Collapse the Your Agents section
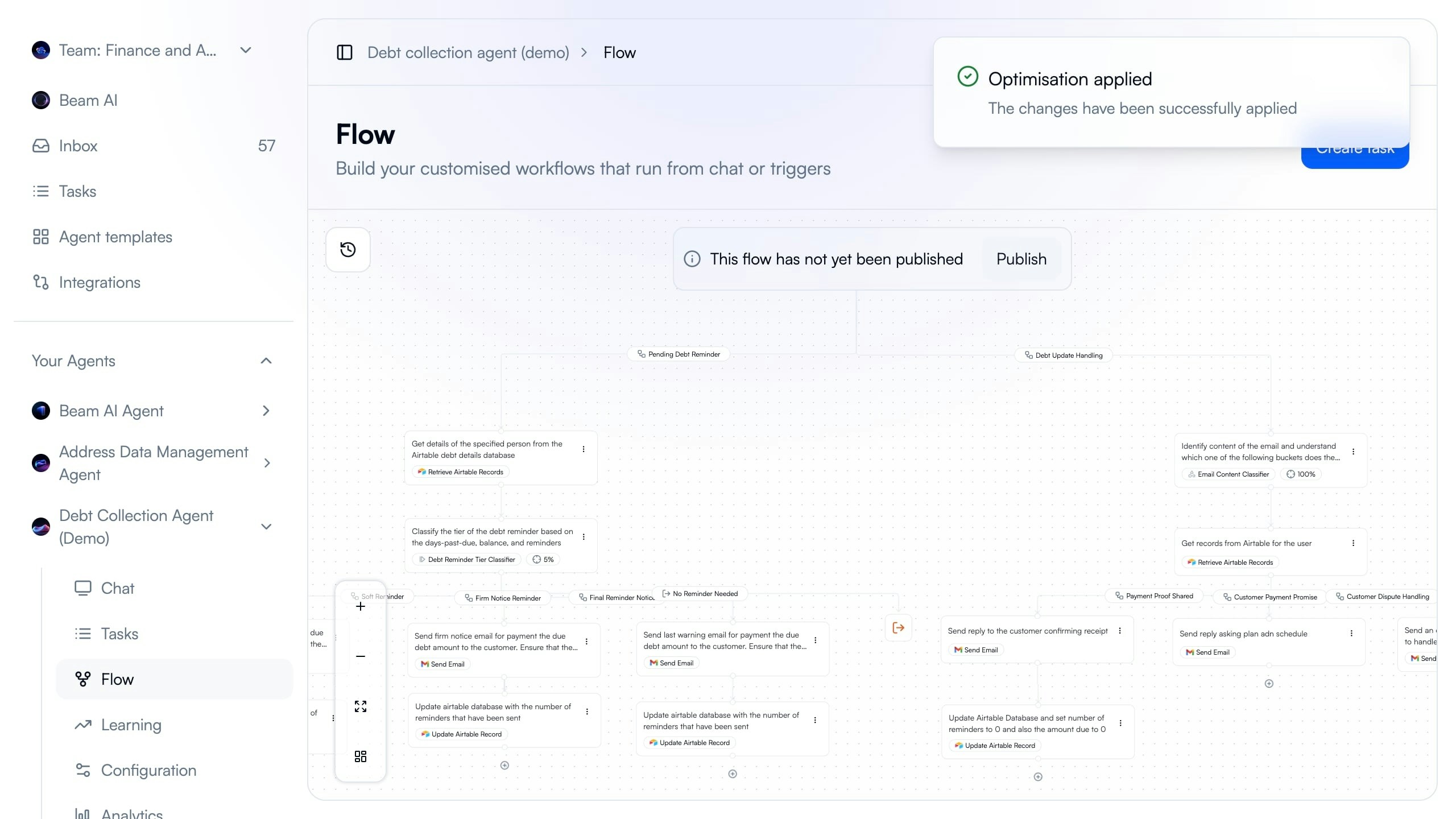1456x819 pixels. tap(266, 361)
